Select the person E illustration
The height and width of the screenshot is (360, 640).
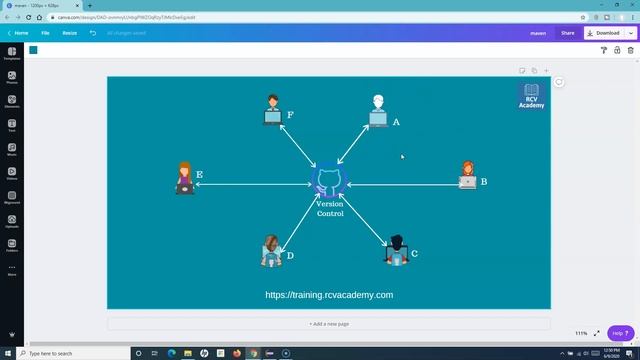pos(185,178)
